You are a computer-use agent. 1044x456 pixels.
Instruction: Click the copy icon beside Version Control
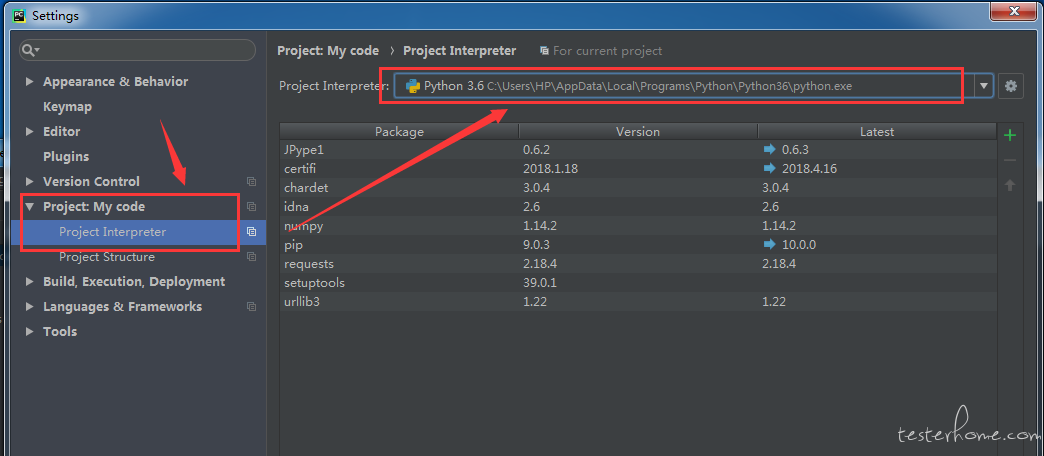pos(252,181)
